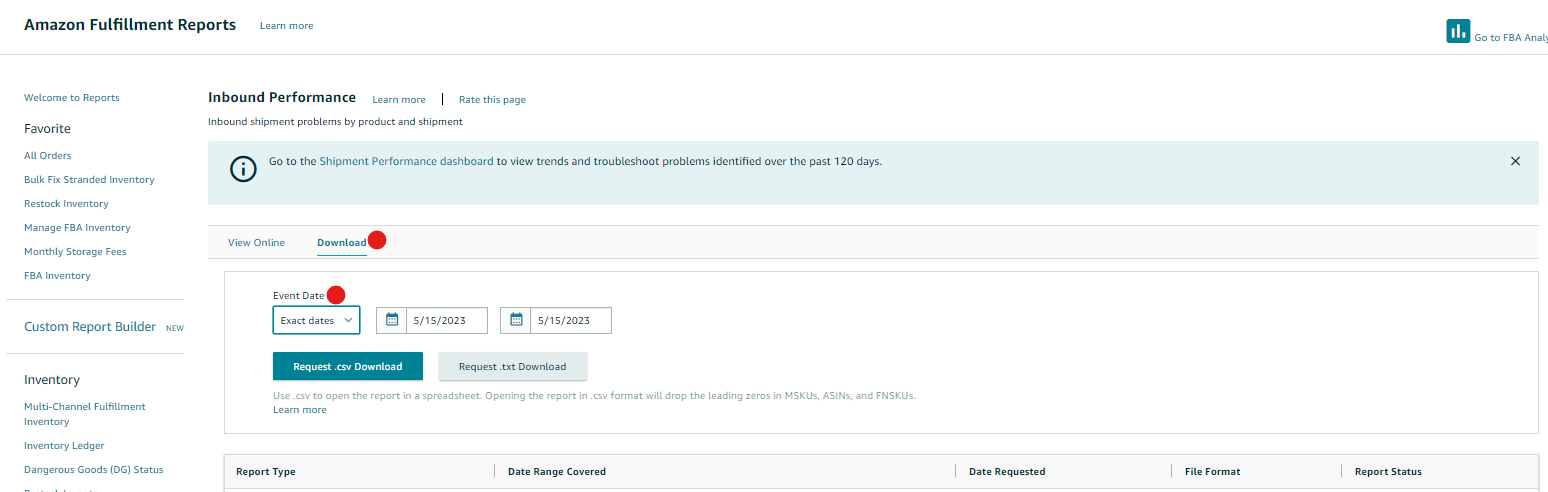Click the Favorite section heading

click(x=47, y=129)
